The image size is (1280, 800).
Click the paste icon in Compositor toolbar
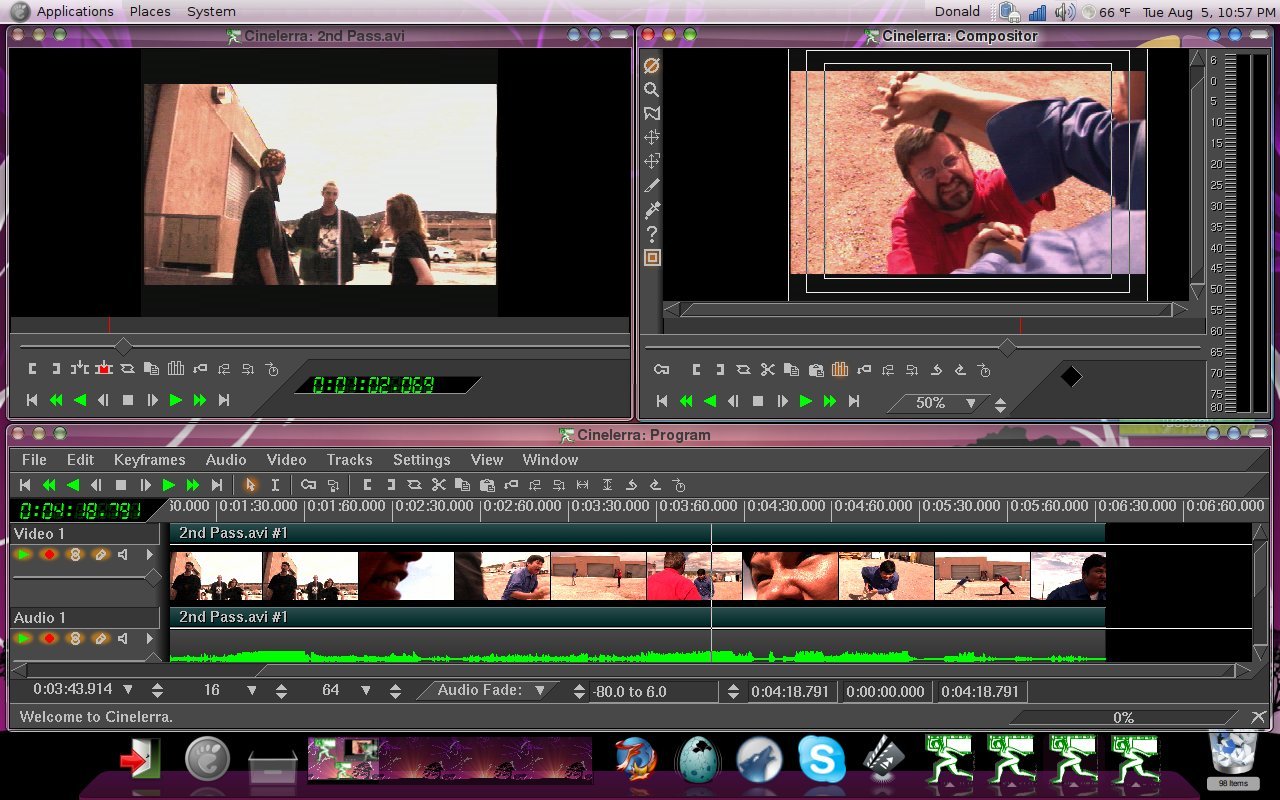click(x=816, y=369)
